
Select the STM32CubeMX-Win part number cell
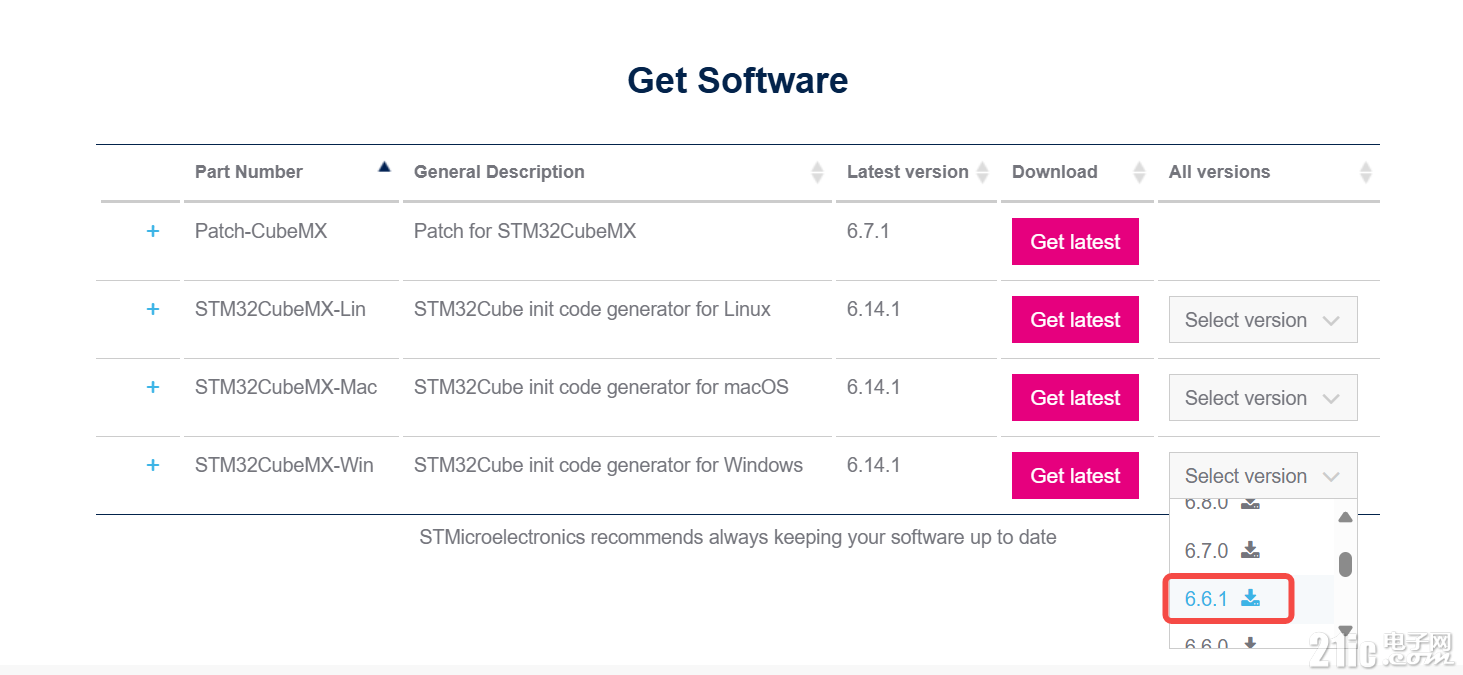[x=284, y=465]
